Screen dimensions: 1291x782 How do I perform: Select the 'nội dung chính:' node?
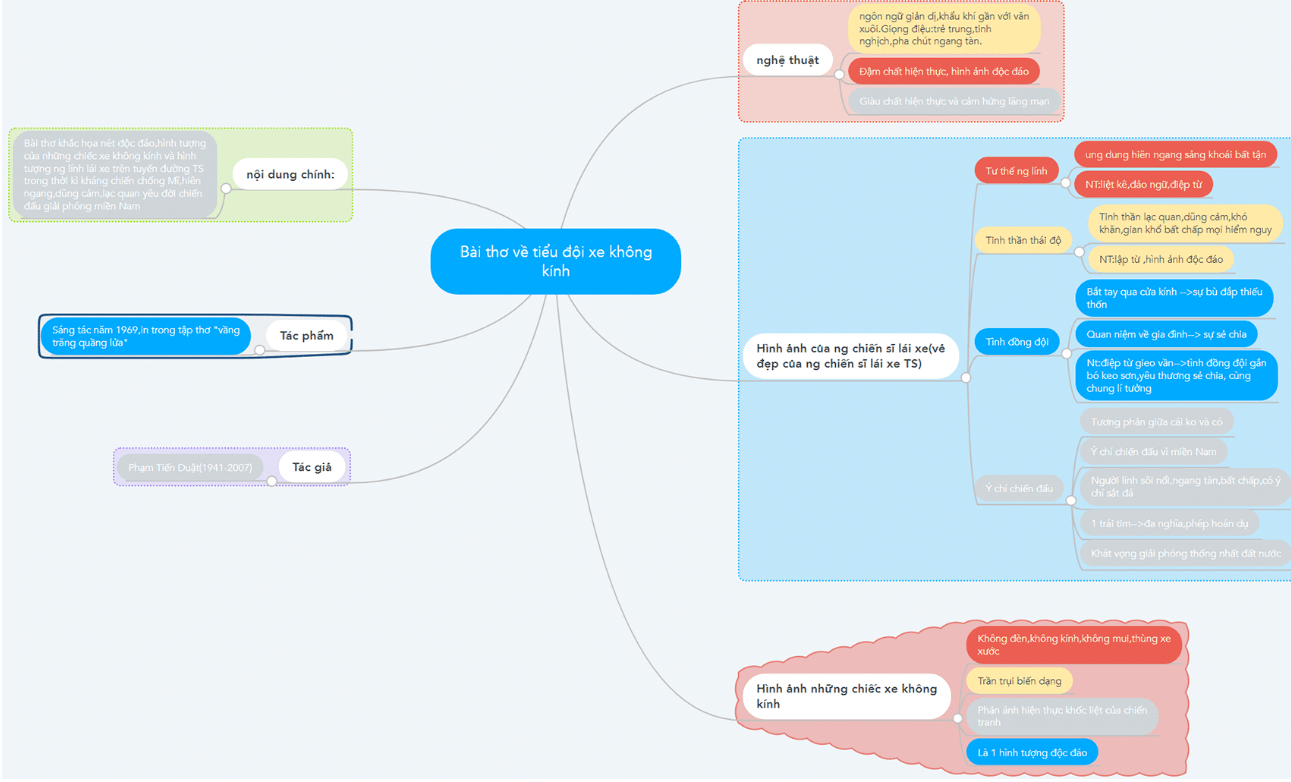point(290,174)
